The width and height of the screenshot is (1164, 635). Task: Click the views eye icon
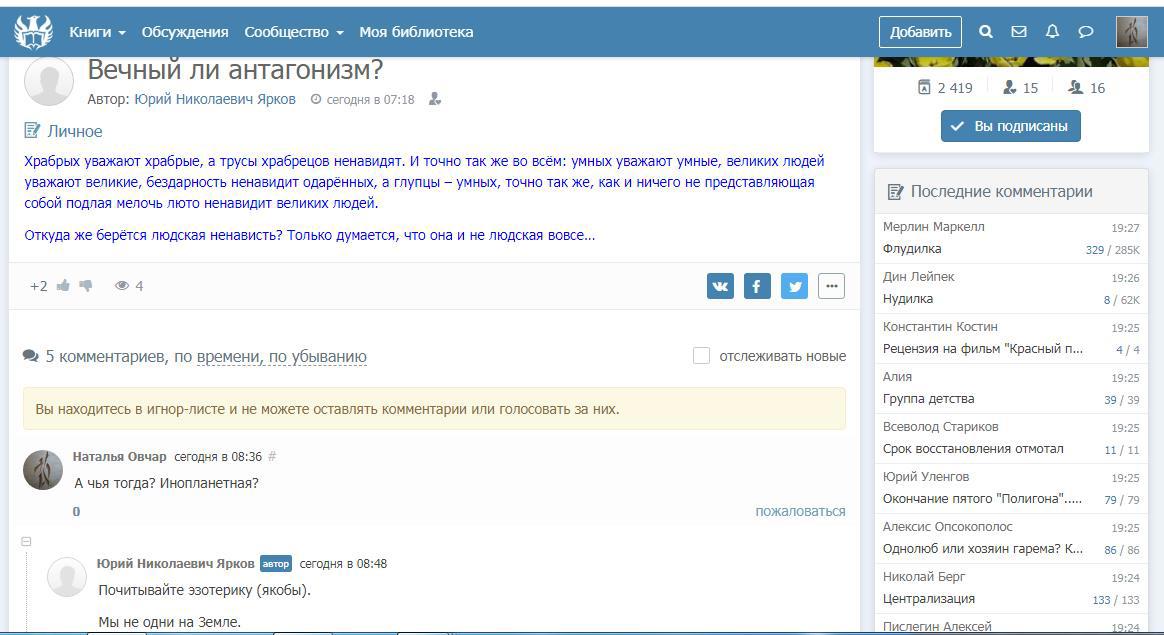click(122, 285)
